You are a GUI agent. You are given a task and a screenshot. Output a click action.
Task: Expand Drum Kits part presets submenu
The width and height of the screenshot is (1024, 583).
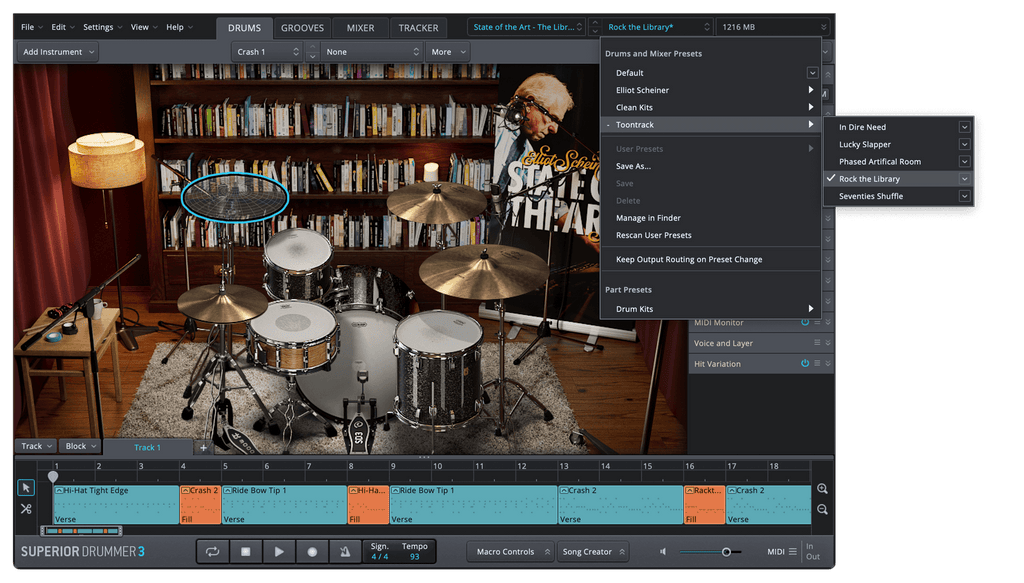pyautogui.click(x=810, y=309)
